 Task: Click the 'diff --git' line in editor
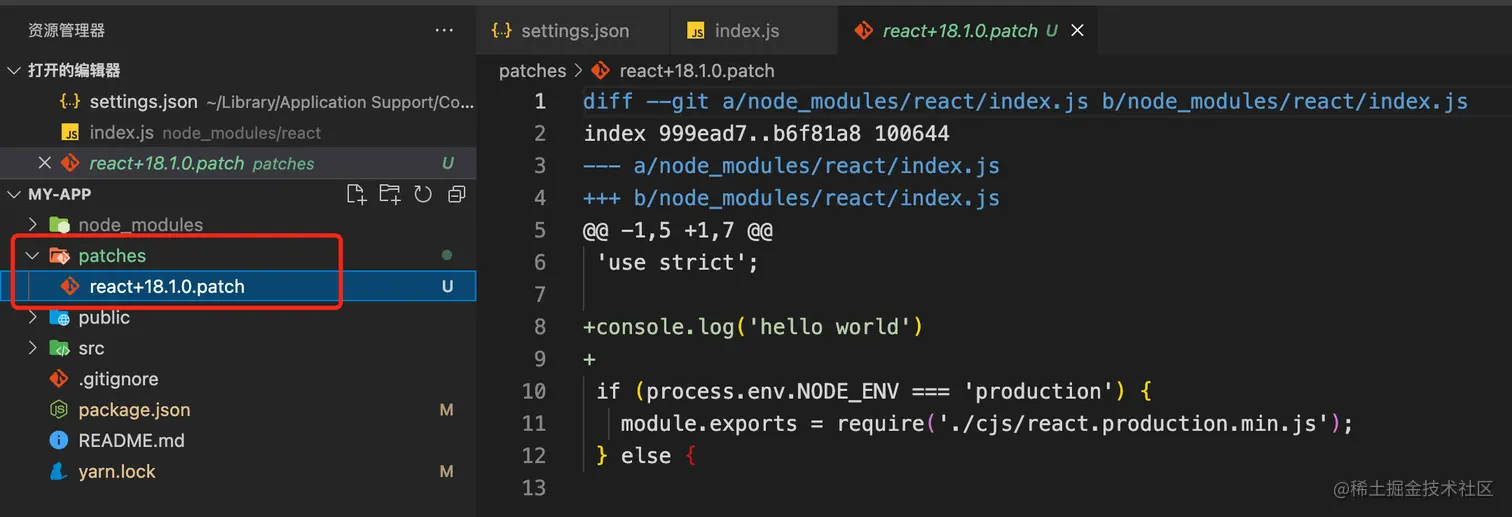[x=1025, y=102]
